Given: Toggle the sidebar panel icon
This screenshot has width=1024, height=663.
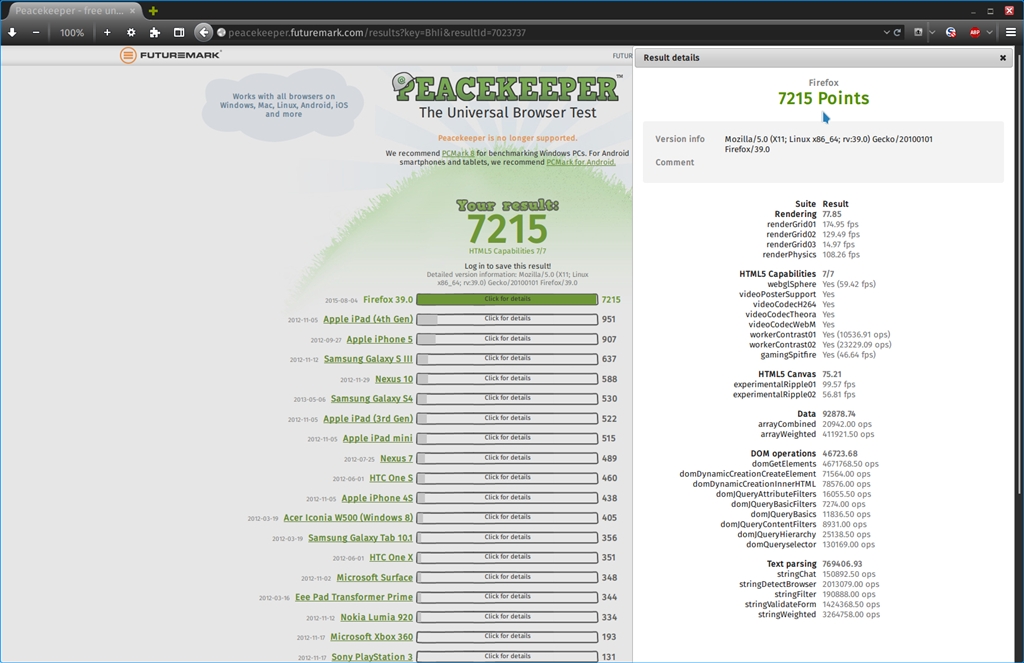Looking at the screenshot, I should click(x=179, y=32).
